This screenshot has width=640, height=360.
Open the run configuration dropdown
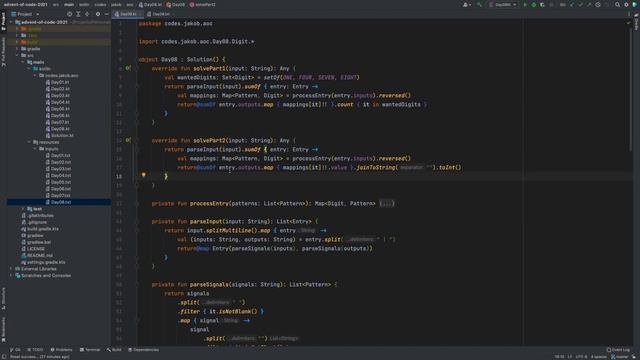tap(504, 4)
